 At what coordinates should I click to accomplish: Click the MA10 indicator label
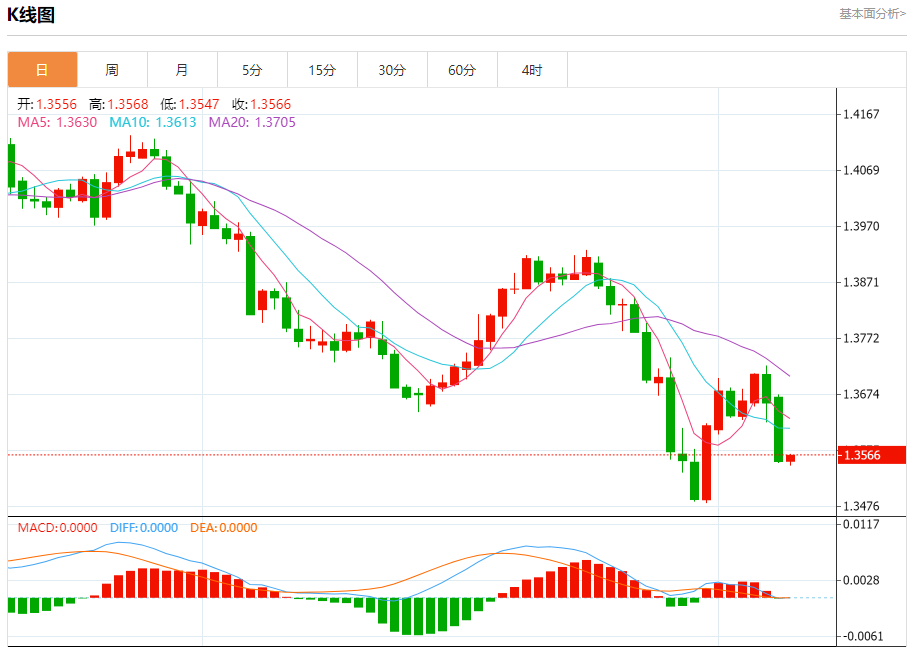pos(153,122)
